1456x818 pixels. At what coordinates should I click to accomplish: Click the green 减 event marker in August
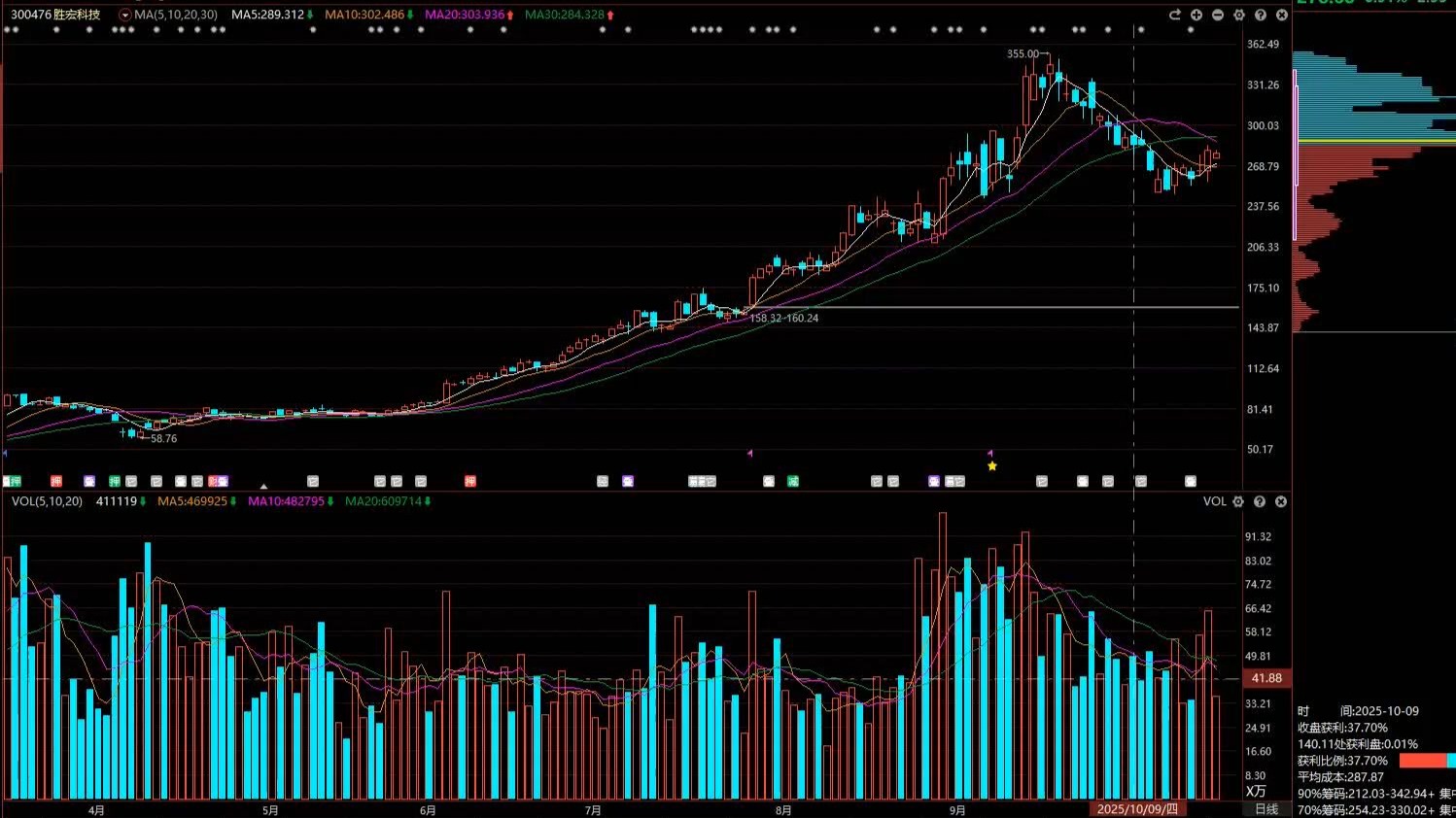pos(793,481)
